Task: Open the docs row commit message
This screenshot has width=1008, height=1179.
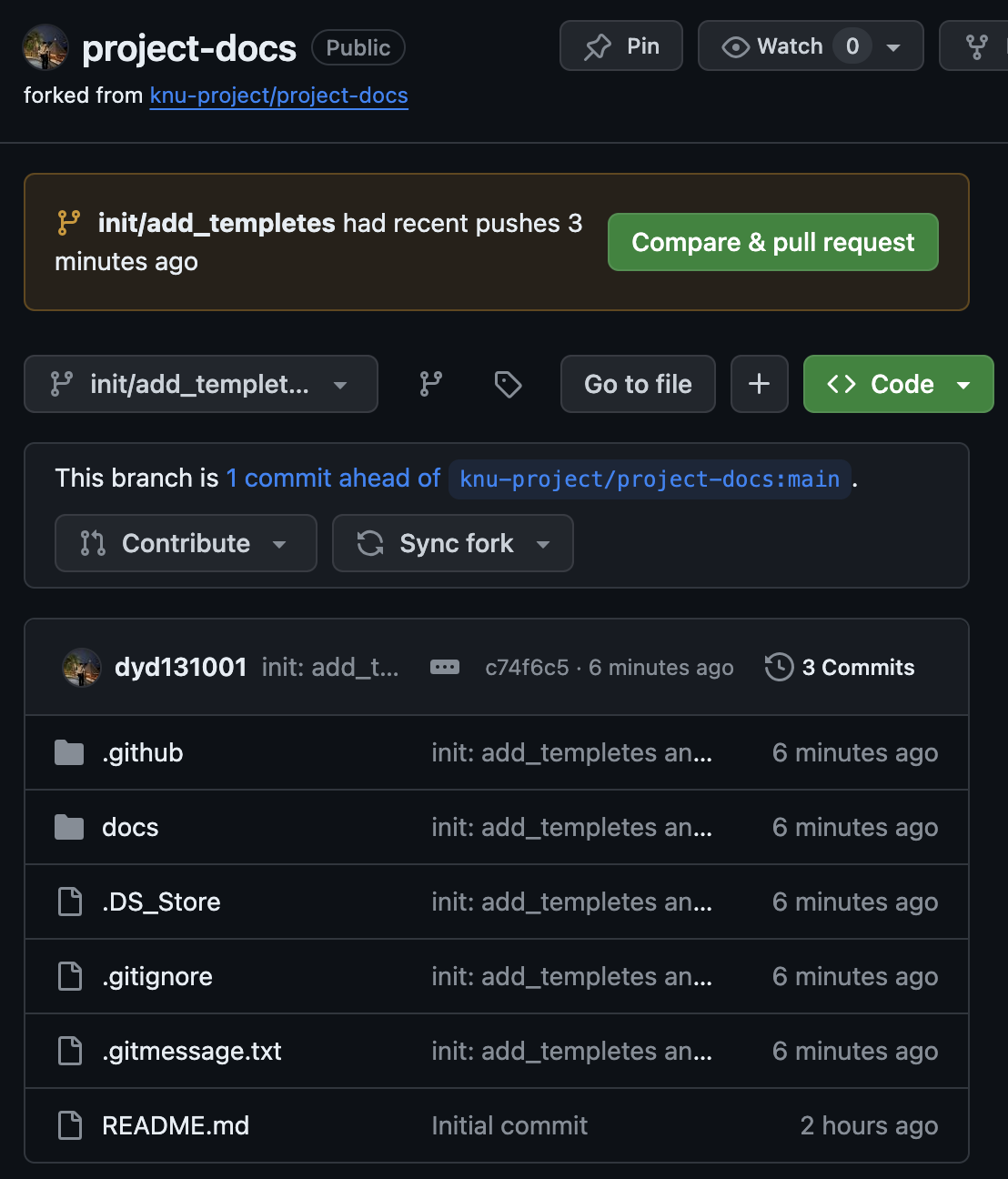Action: tap(572, 827)
